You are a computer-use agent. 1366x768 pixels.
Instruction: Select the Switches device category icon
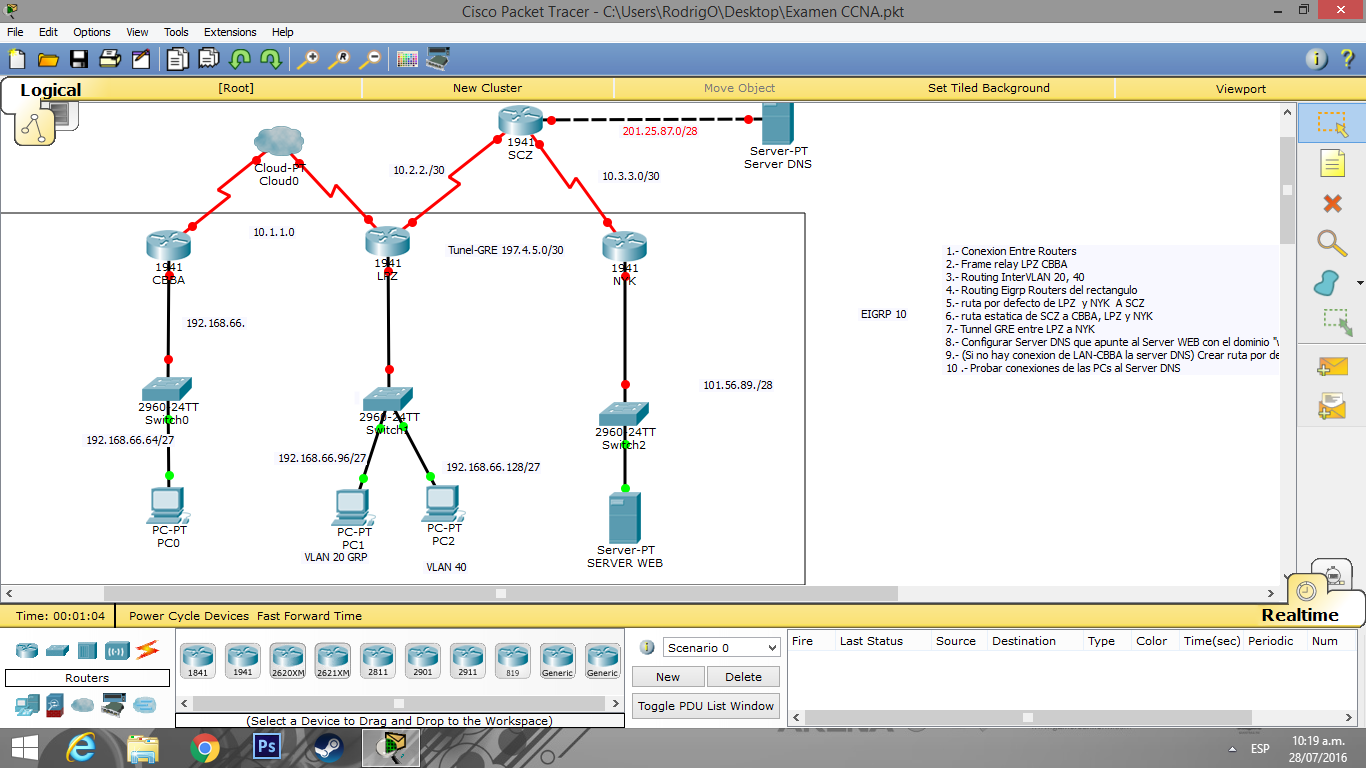pos(57,650)
